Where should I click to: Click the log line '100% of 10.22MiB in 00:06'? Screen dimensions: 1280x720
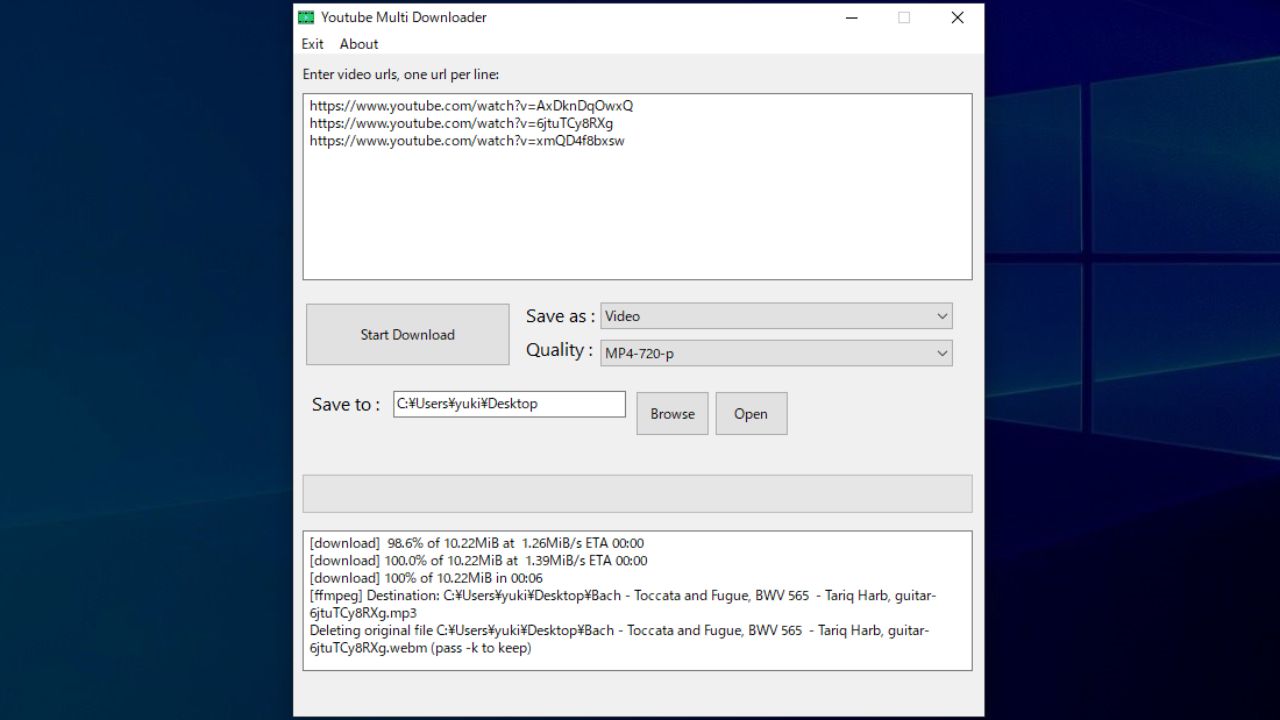tap(426, 578)
